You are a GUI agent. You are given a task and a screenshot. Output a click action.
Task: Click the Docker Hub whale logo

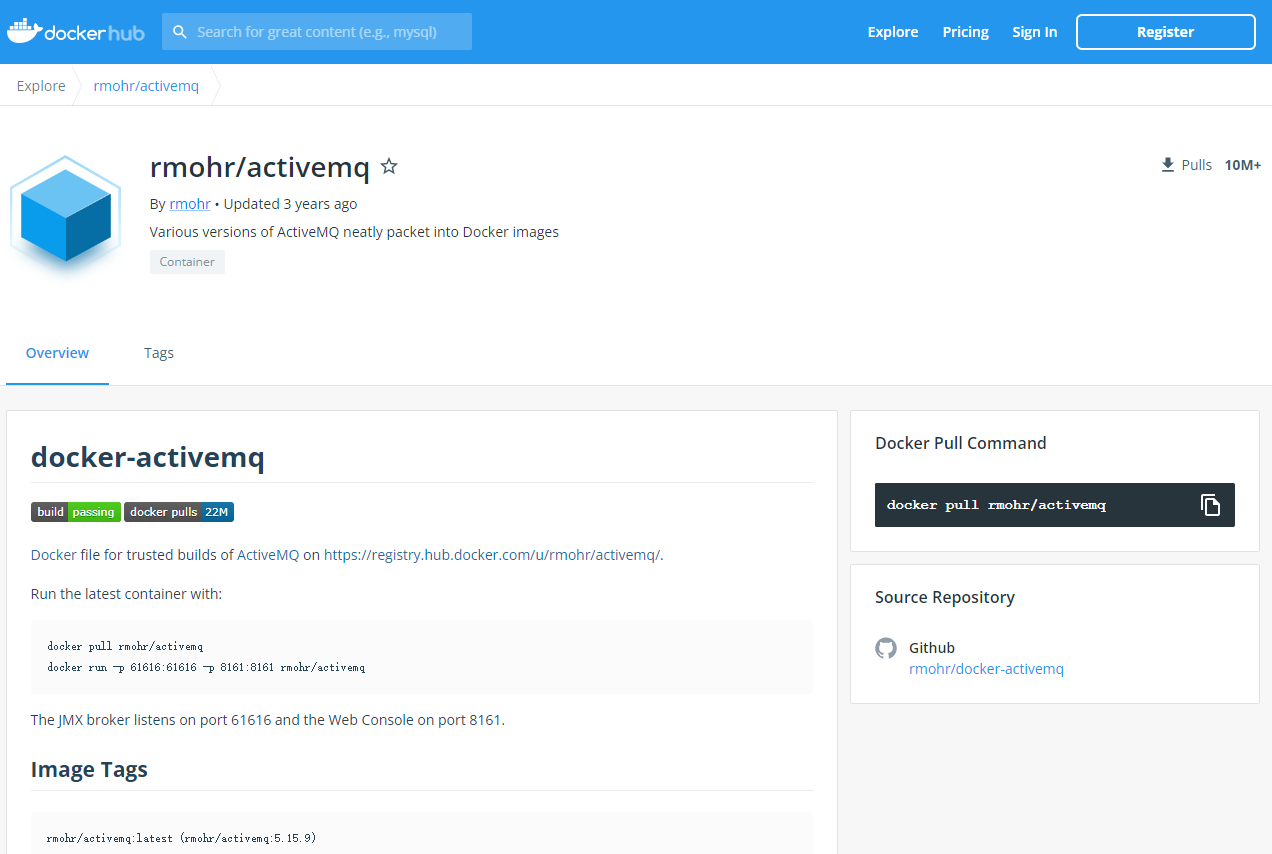tap(23, 30)
